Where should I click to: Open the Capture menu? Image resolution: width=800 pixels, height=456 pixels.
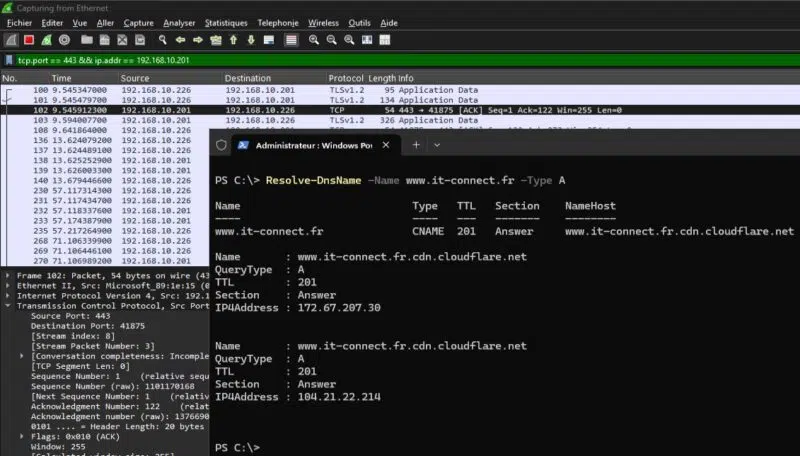tap(138, 23)
